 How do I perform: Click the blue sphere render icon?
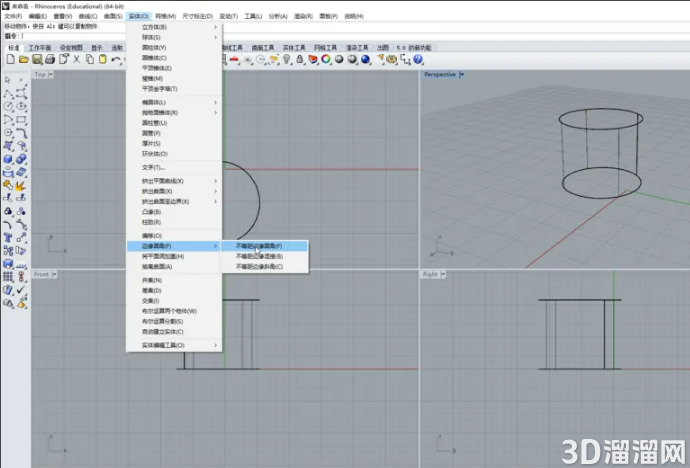[366, 59]
